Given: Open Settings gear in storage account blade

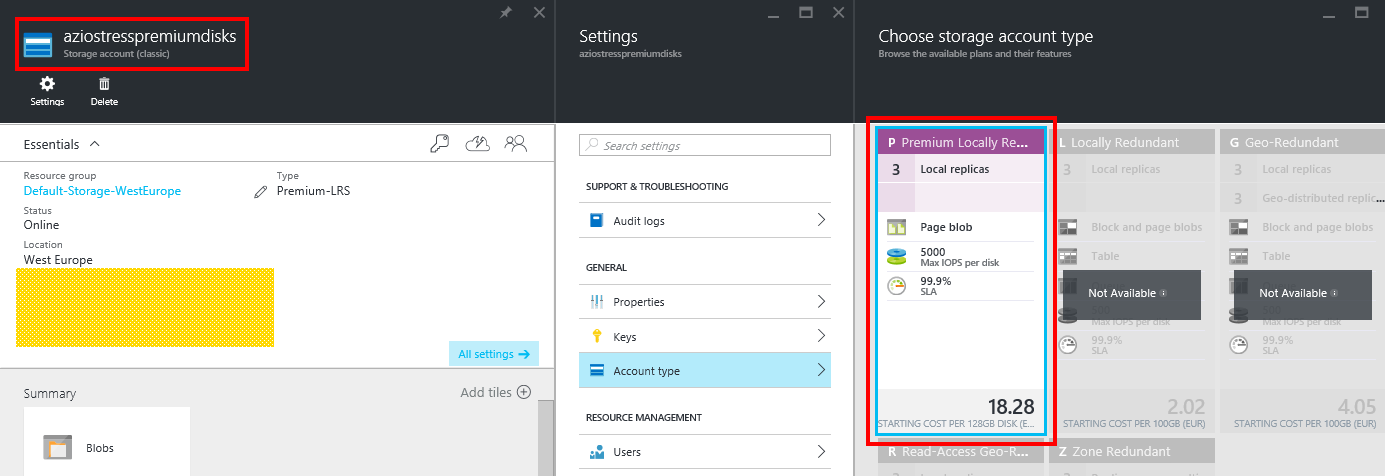Looking at the screenshot, I should (x=47, y=91).
